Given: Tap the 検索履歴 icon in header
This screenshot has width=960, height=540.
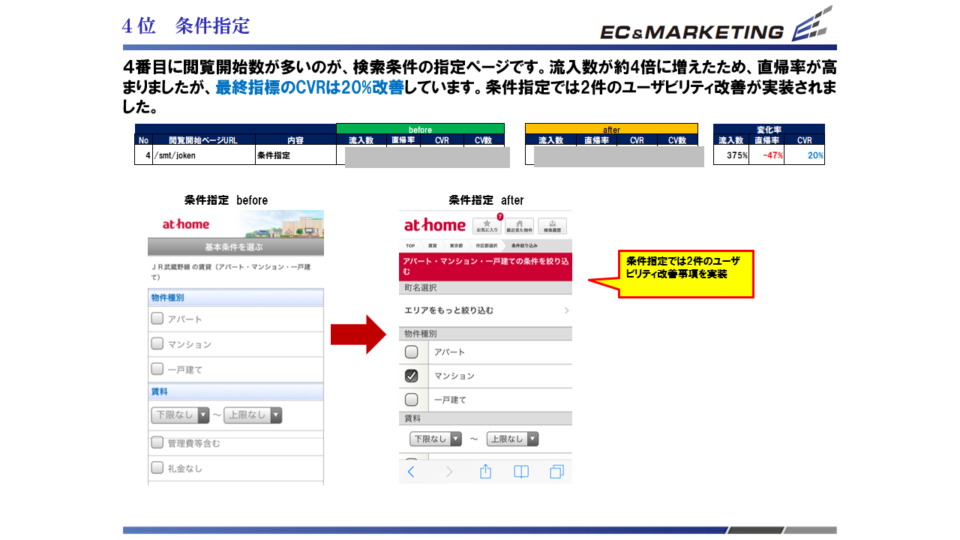Looking at the screenshot, I should coord(552,225).
